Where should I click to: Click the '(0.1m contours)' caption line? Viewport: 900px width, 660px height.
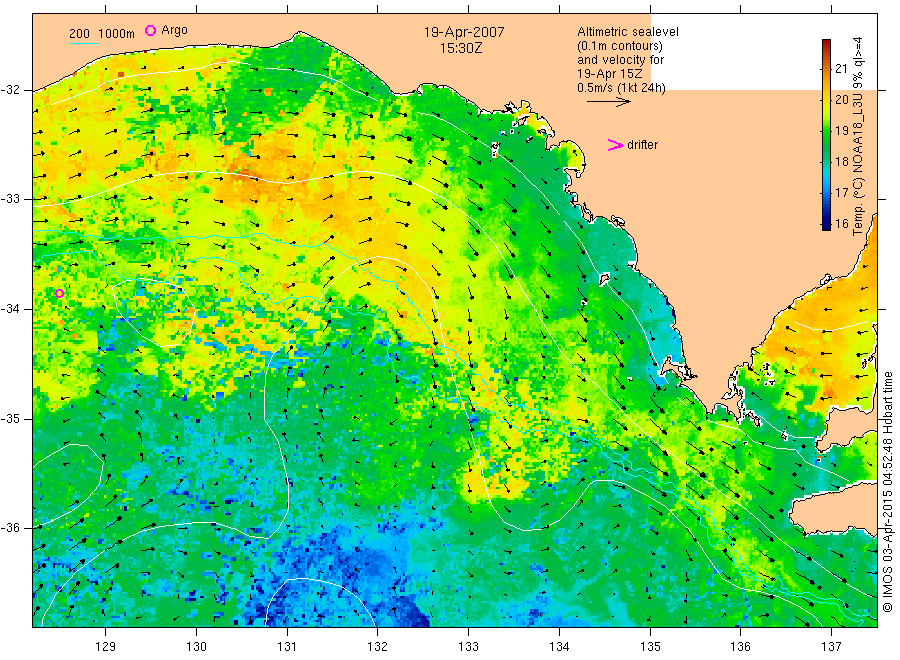coord(620,46)
